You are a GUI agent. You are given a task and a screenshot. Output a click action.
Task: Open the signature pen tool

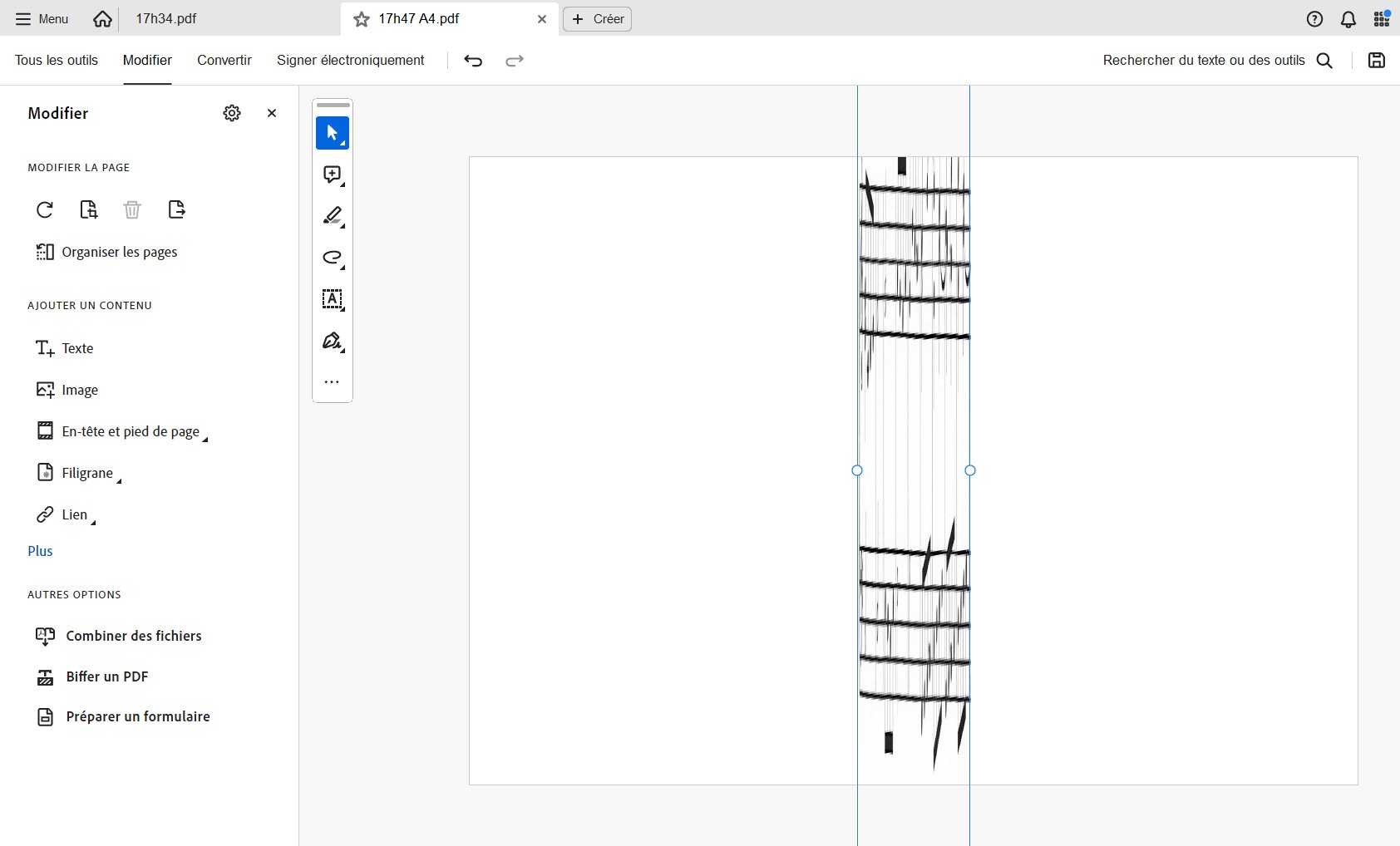tap(332, 342)
